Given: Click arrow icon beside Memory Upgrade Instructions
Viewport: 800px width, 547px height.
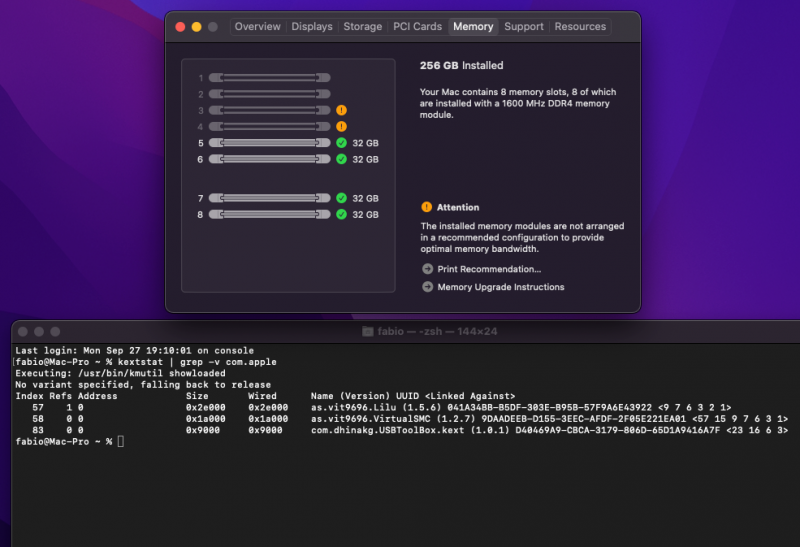Looking at the screenshot, I should 427,287.
